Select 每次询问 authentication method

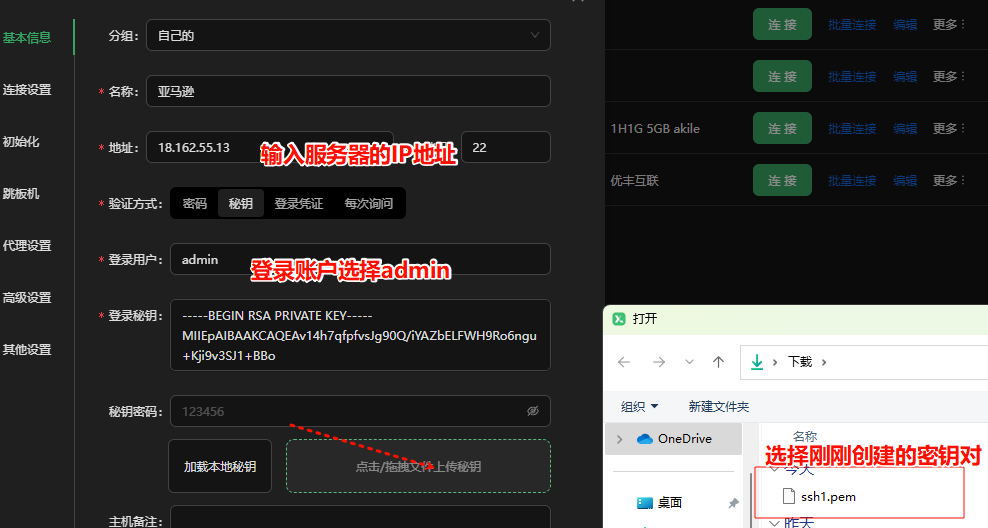pos(369,204)
